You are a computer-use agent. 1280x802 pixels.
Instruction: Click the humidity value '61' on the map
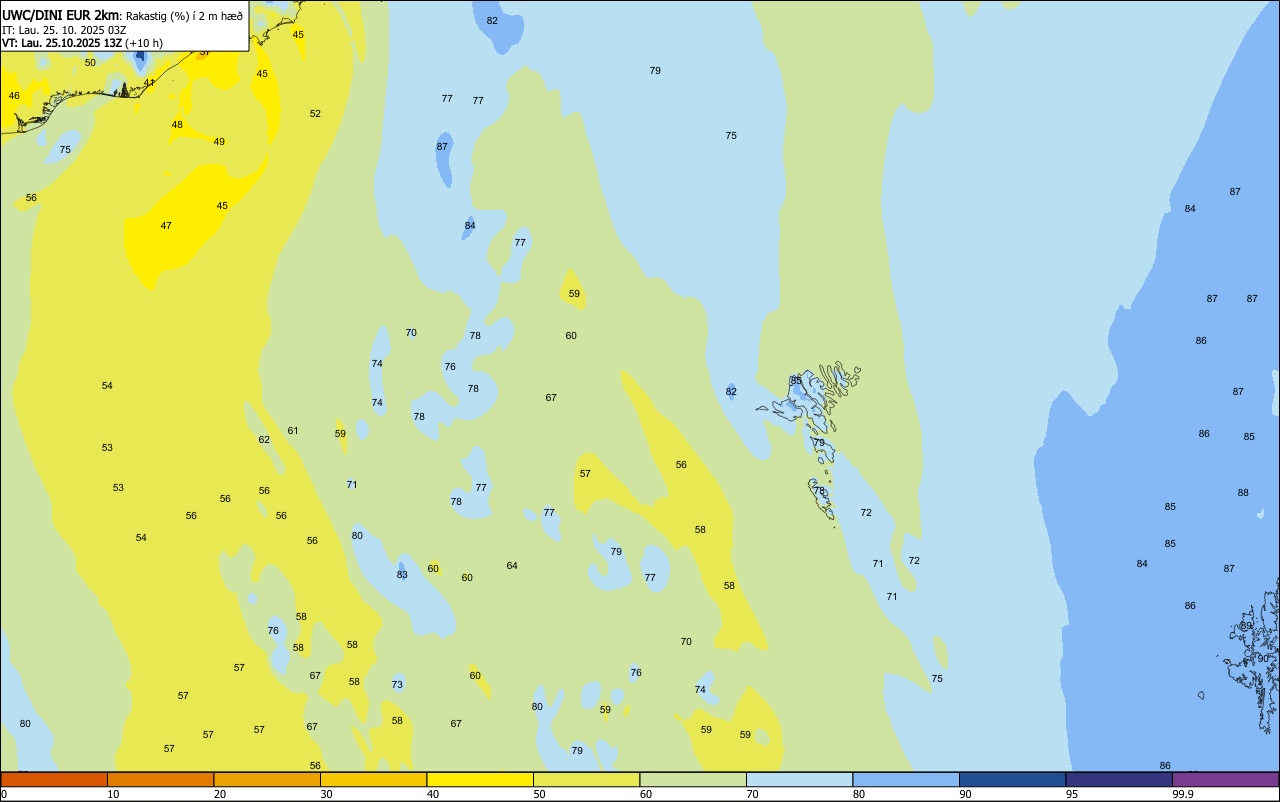point(293,431)
